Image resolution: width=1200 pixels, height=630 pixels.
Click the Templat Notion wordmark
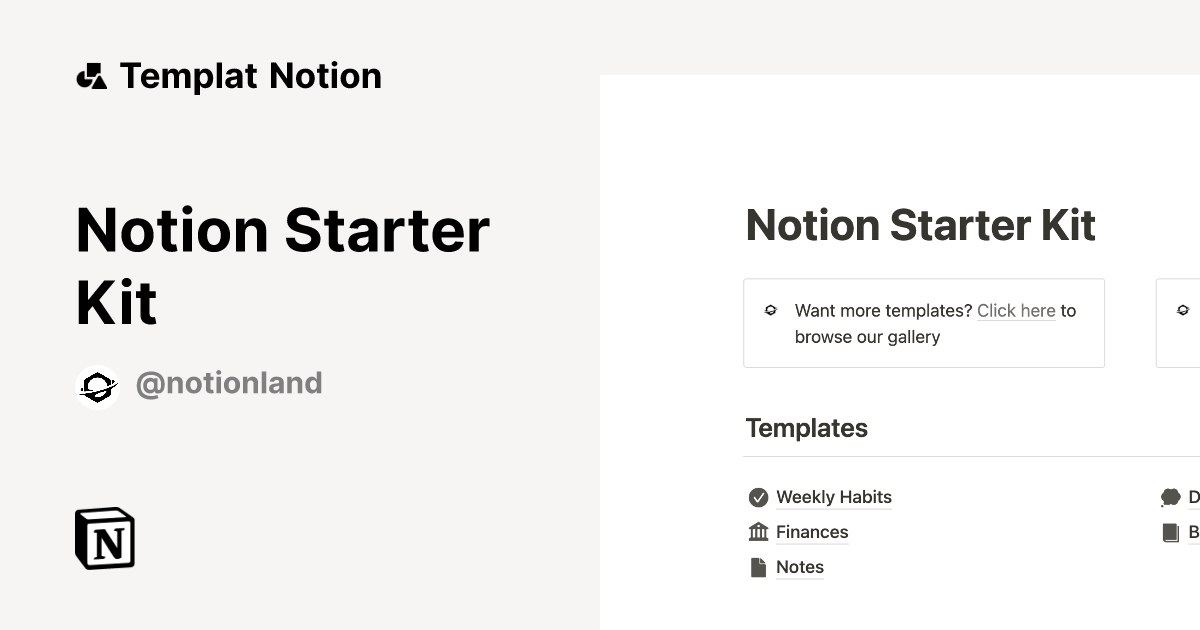pos(250,75)
